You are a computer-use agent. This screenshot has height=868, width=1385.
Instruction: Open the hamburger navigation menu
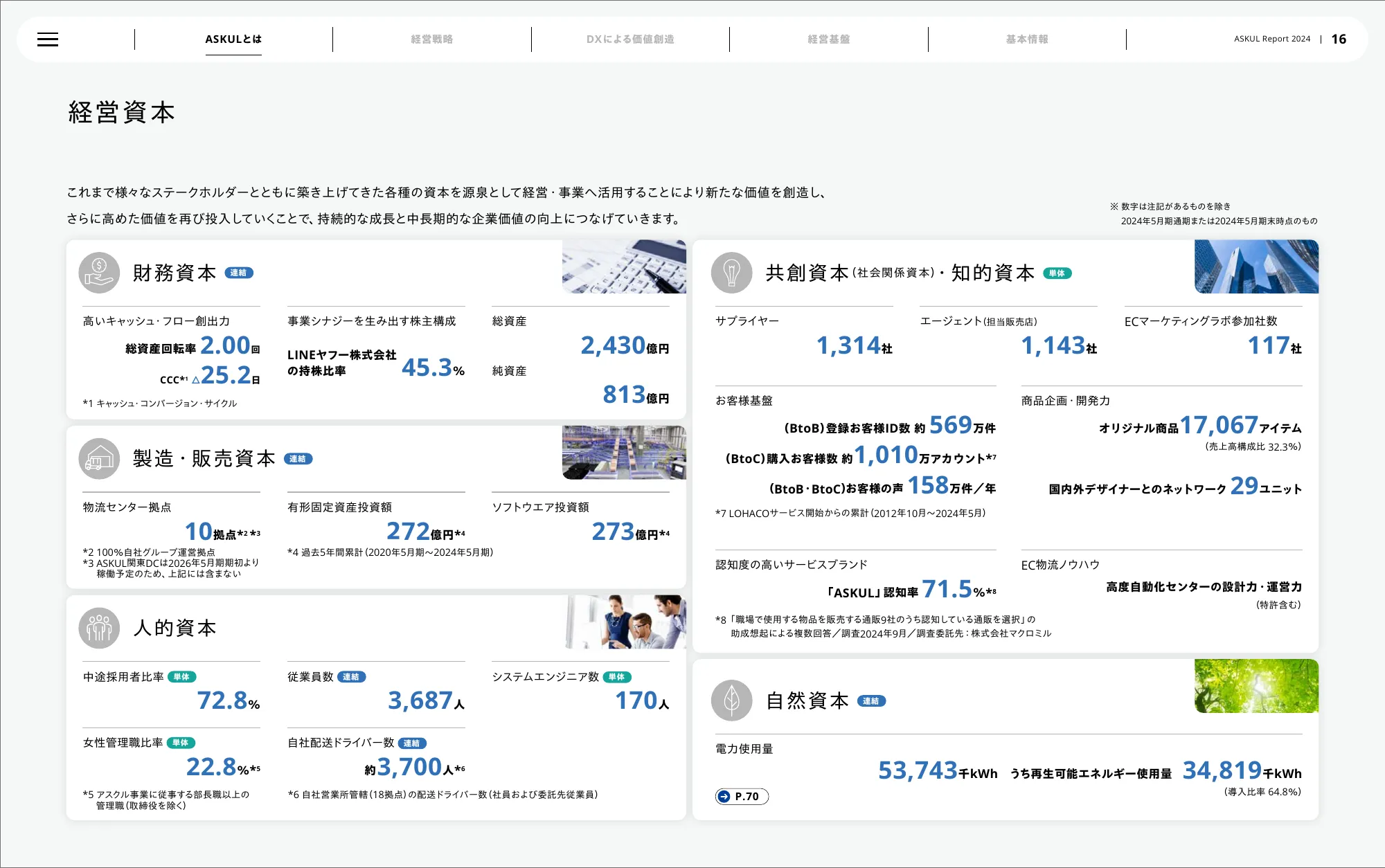48,39
